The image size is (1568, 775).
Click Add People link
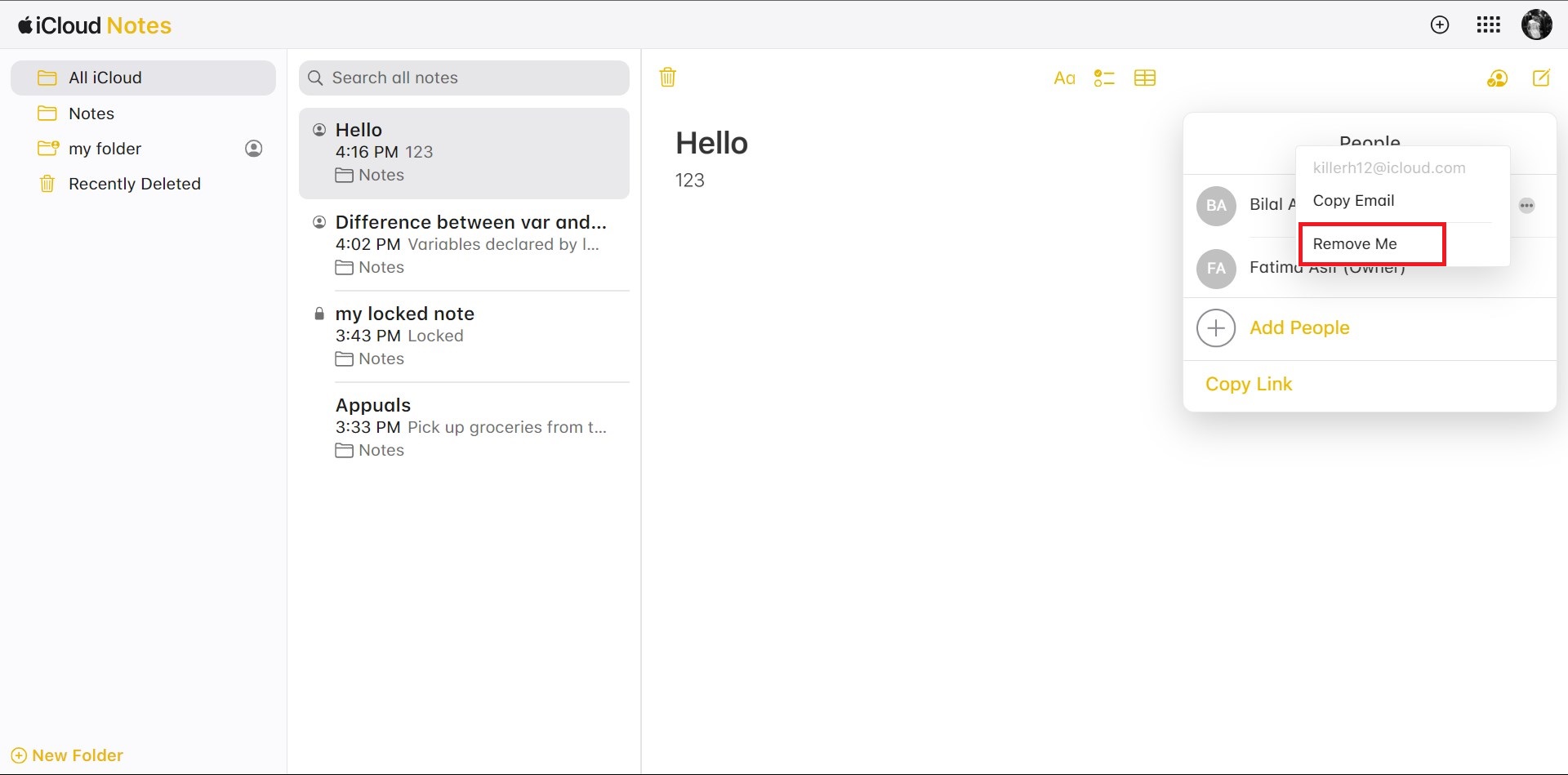(x=1299, y=327)
